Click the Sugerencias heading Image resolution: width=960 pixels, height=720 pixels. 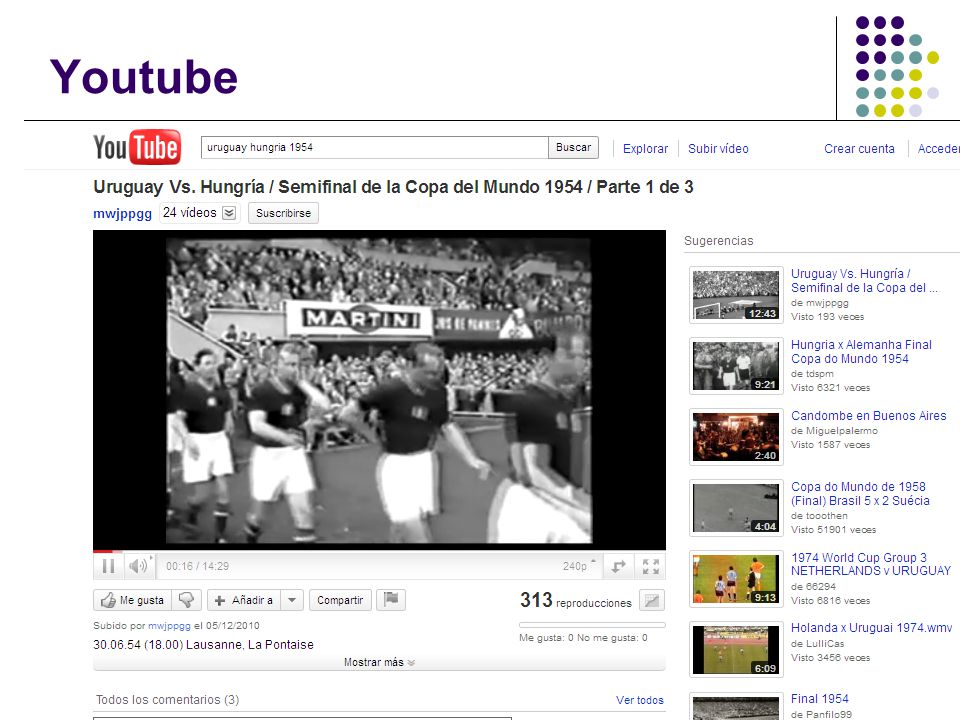coord(719,241)
